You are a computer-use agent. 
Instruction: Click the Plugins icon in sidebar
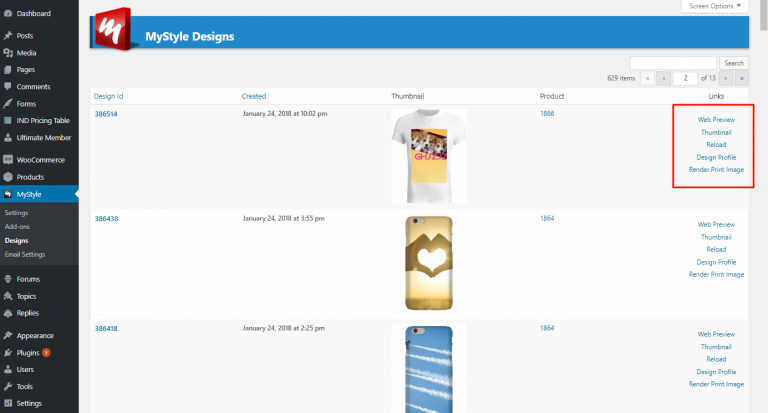point(8,353)
